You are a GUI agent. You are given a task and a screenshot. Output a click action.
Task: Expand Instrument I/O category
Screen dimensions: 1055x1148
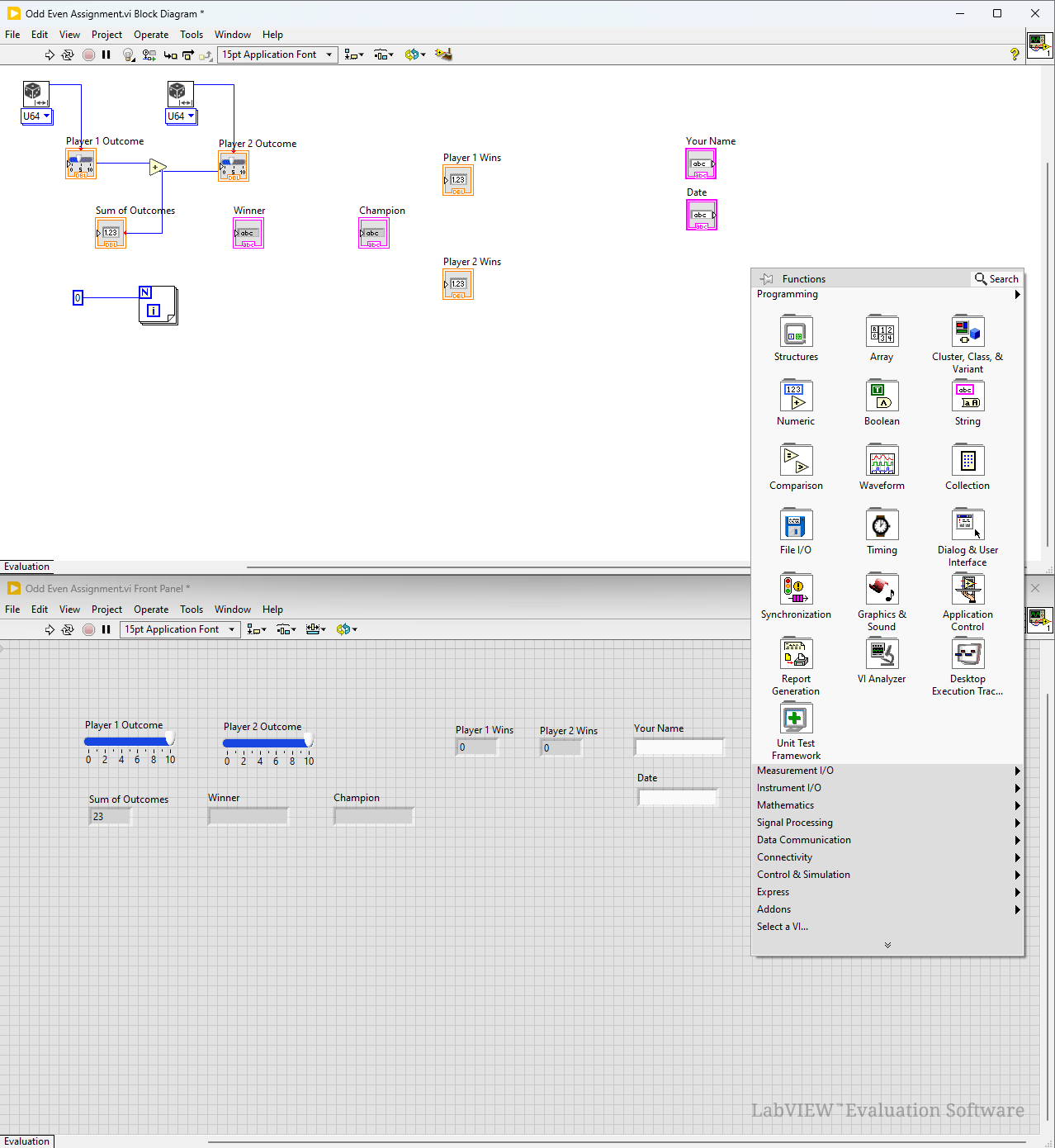pyautogui.click(x=888, y=788)
